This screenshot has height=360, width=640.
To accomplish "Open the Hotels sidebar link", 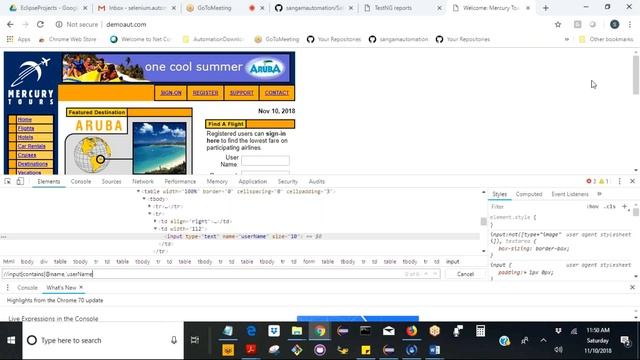I will [25, 138].
